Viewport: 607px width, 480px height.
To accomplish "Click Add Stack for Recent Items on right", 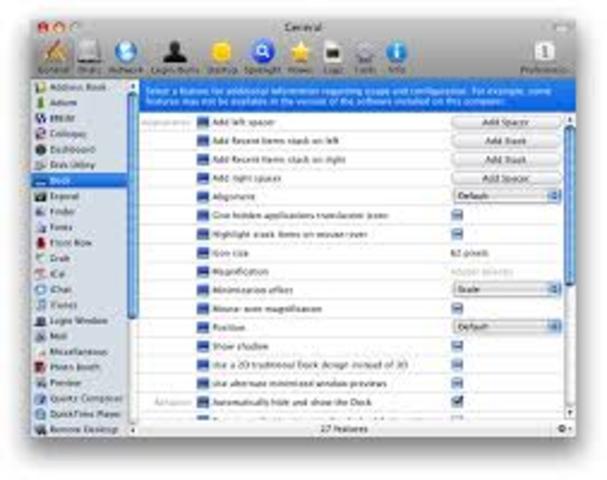I will [506, 159].
